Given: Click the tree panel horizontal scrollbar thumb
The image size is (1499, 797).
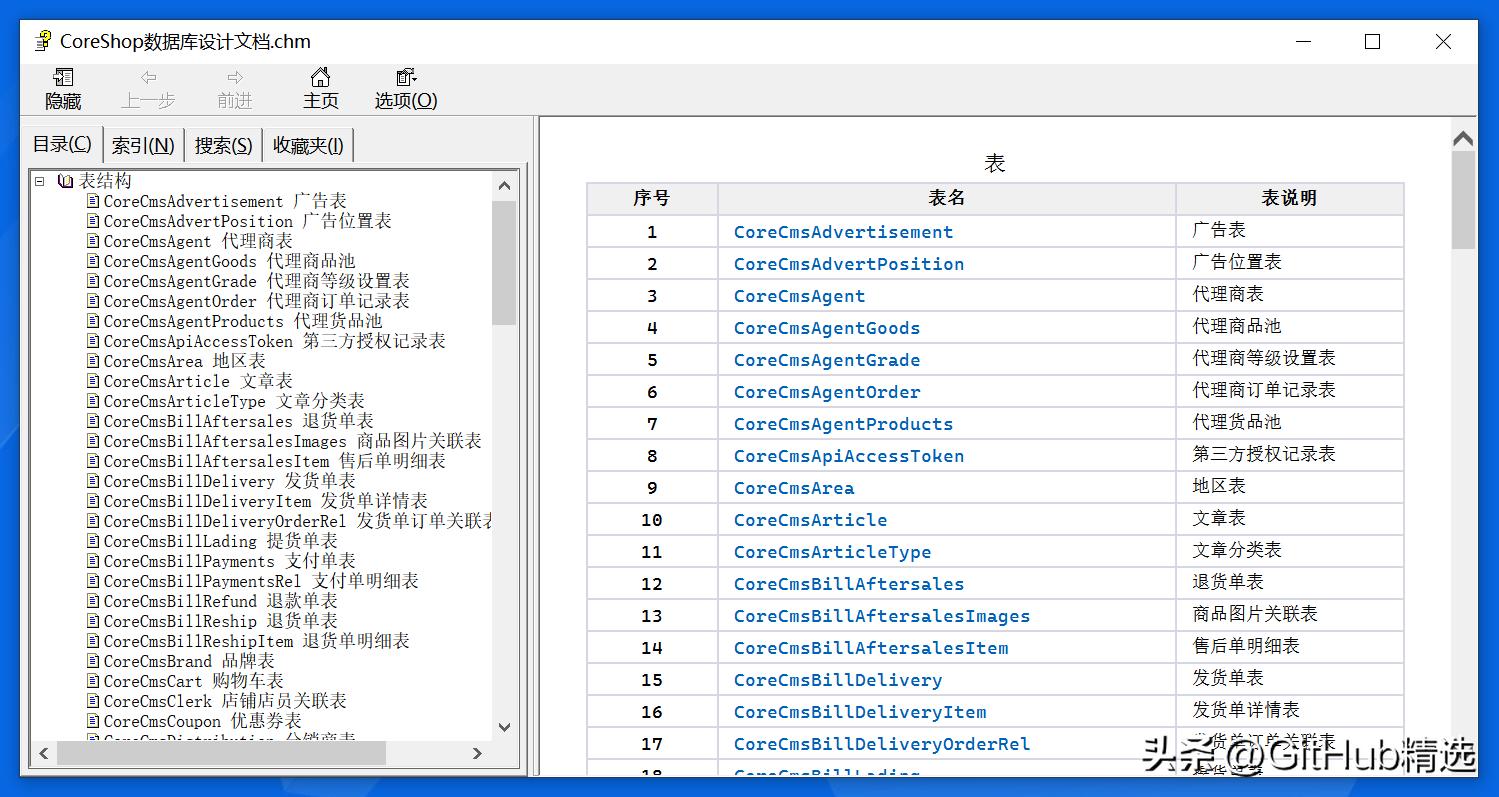Looking at the screenshot, I should (x=221, y=753).
